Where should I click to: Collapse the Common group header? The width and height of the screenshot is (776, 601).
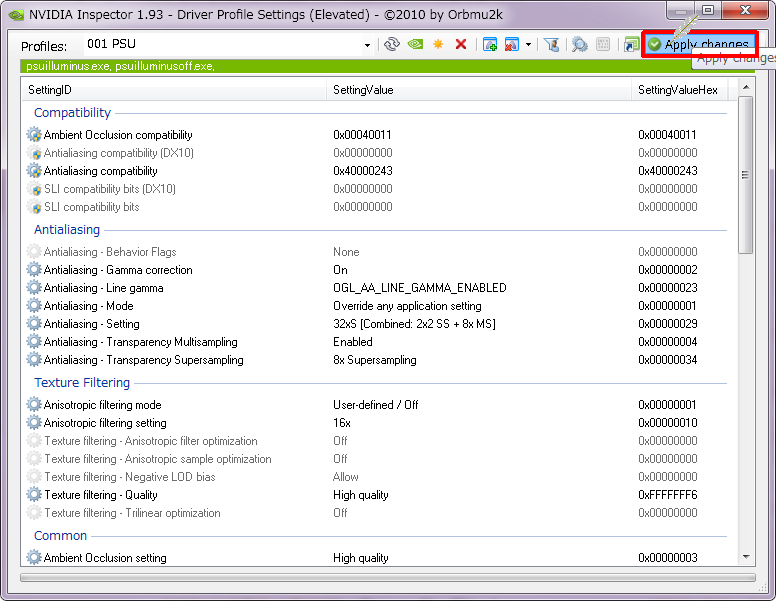[x=60, y=536]
